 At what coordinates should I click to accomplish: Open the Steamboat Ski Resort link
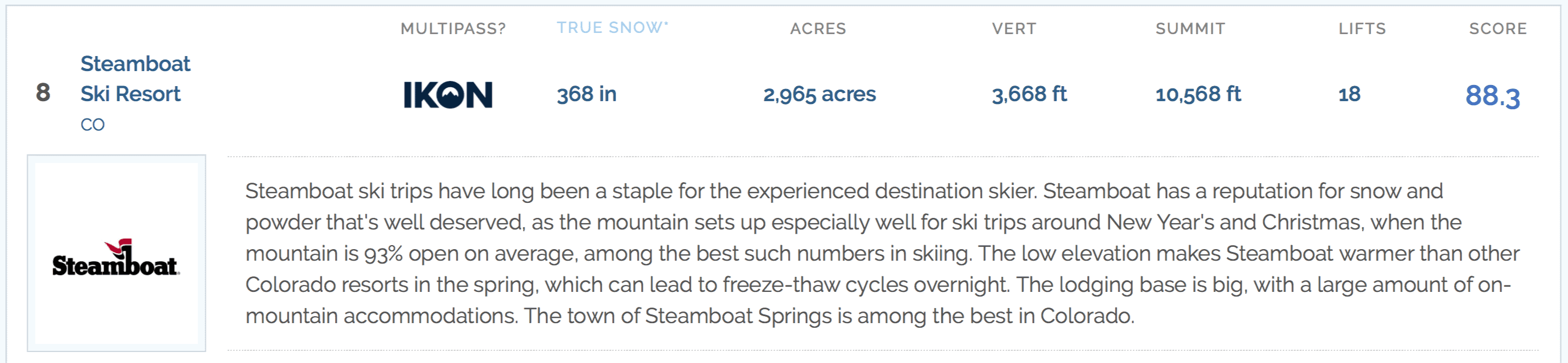[x=135, y=79]
